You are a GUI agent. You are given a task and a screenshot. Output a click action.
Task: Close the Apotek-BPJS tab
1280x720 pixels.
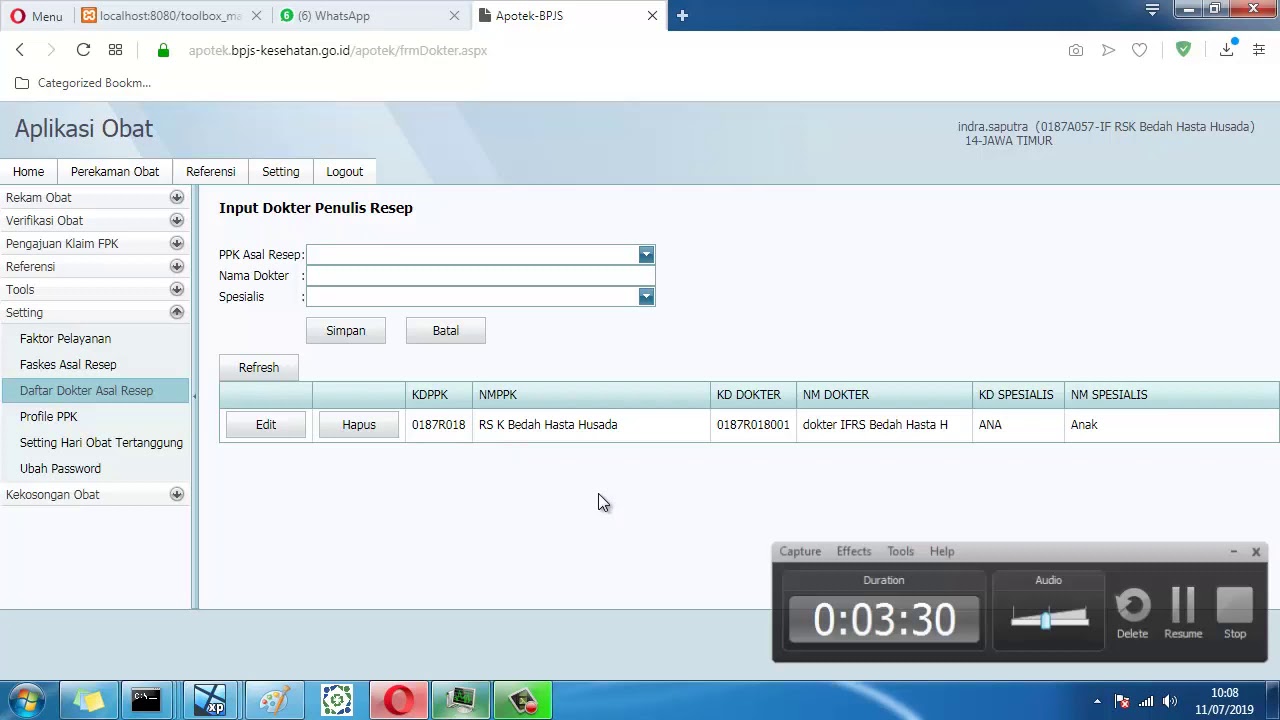[652, 16]
